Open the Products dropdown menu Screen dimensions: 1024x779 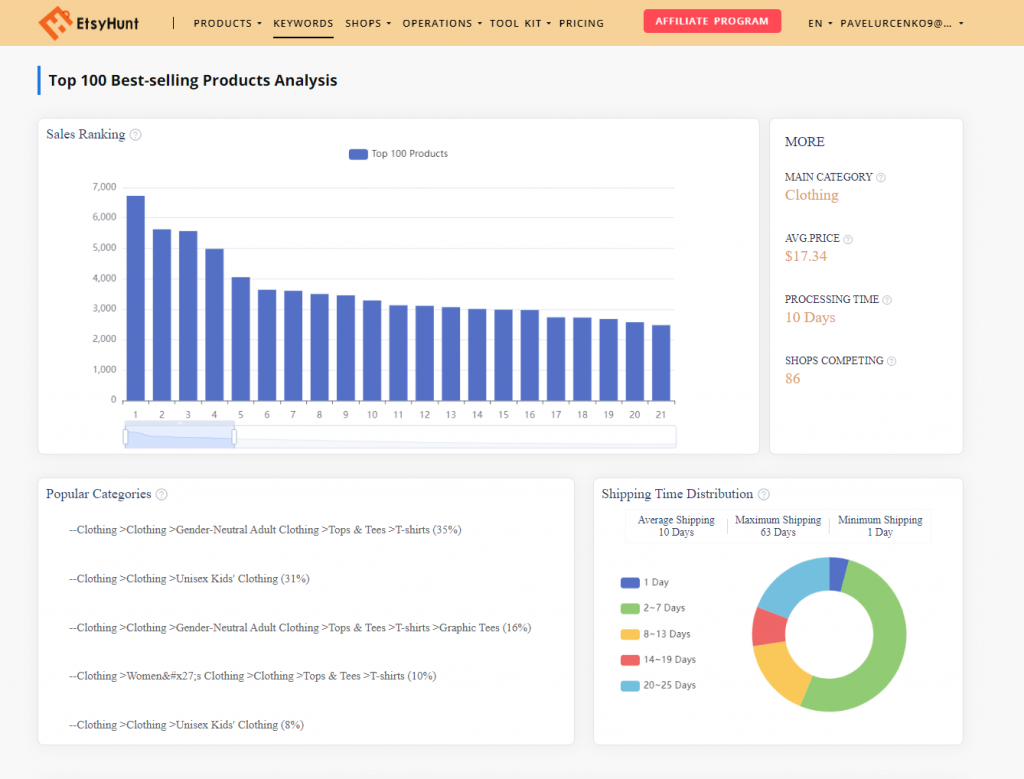[x=227, y=23]
